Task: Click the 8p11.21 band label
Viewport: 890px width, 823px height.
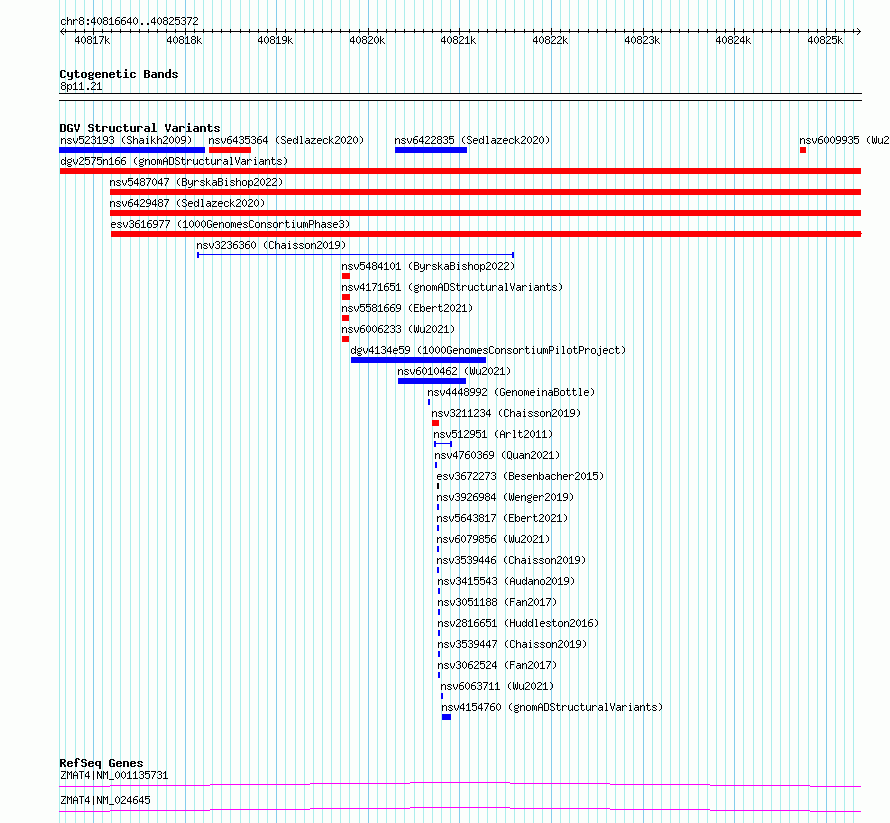Action: pos(81,86)
